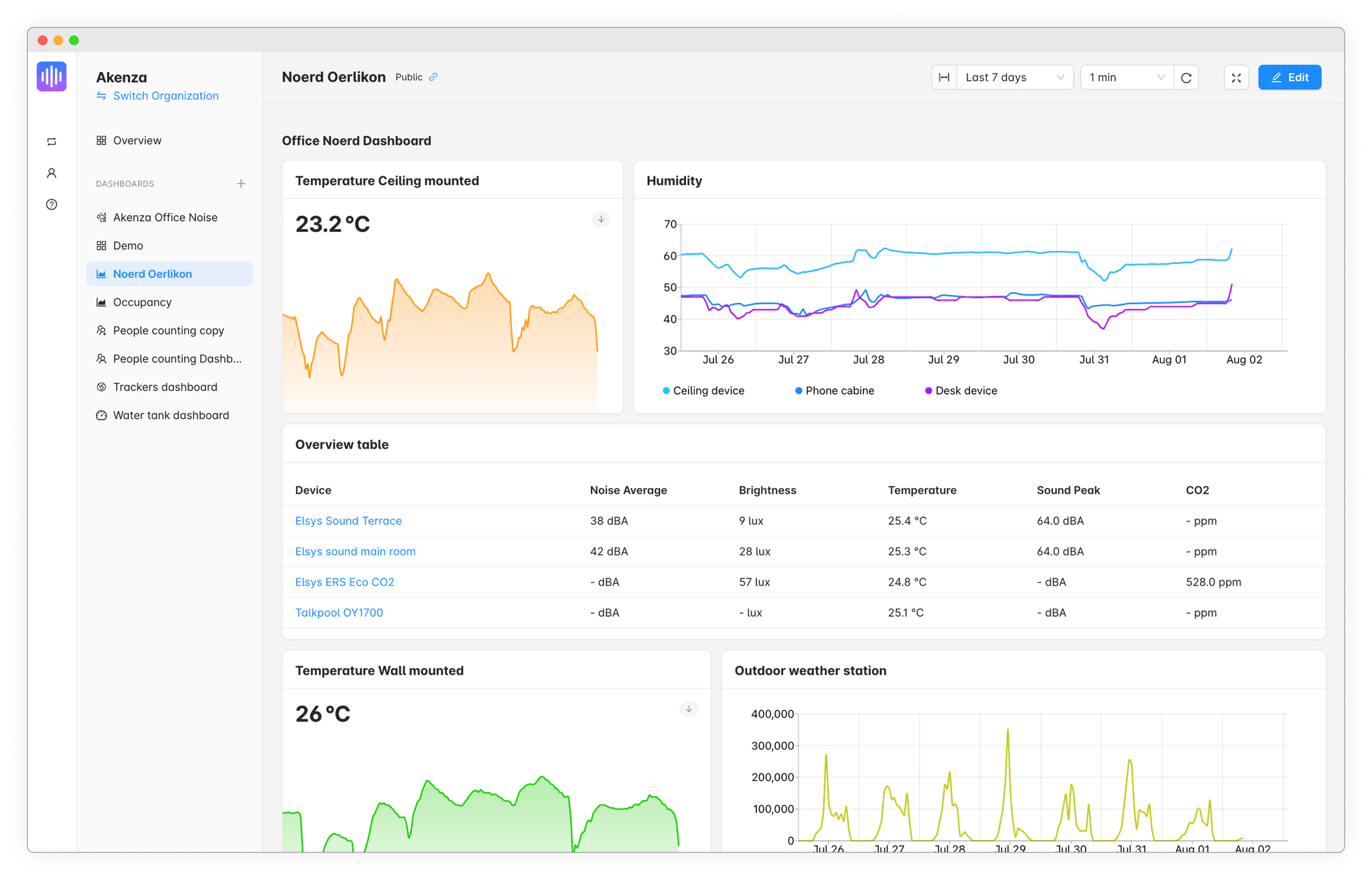
Task: Open the Occupancy dashboard
Action: tap(142, 302)
